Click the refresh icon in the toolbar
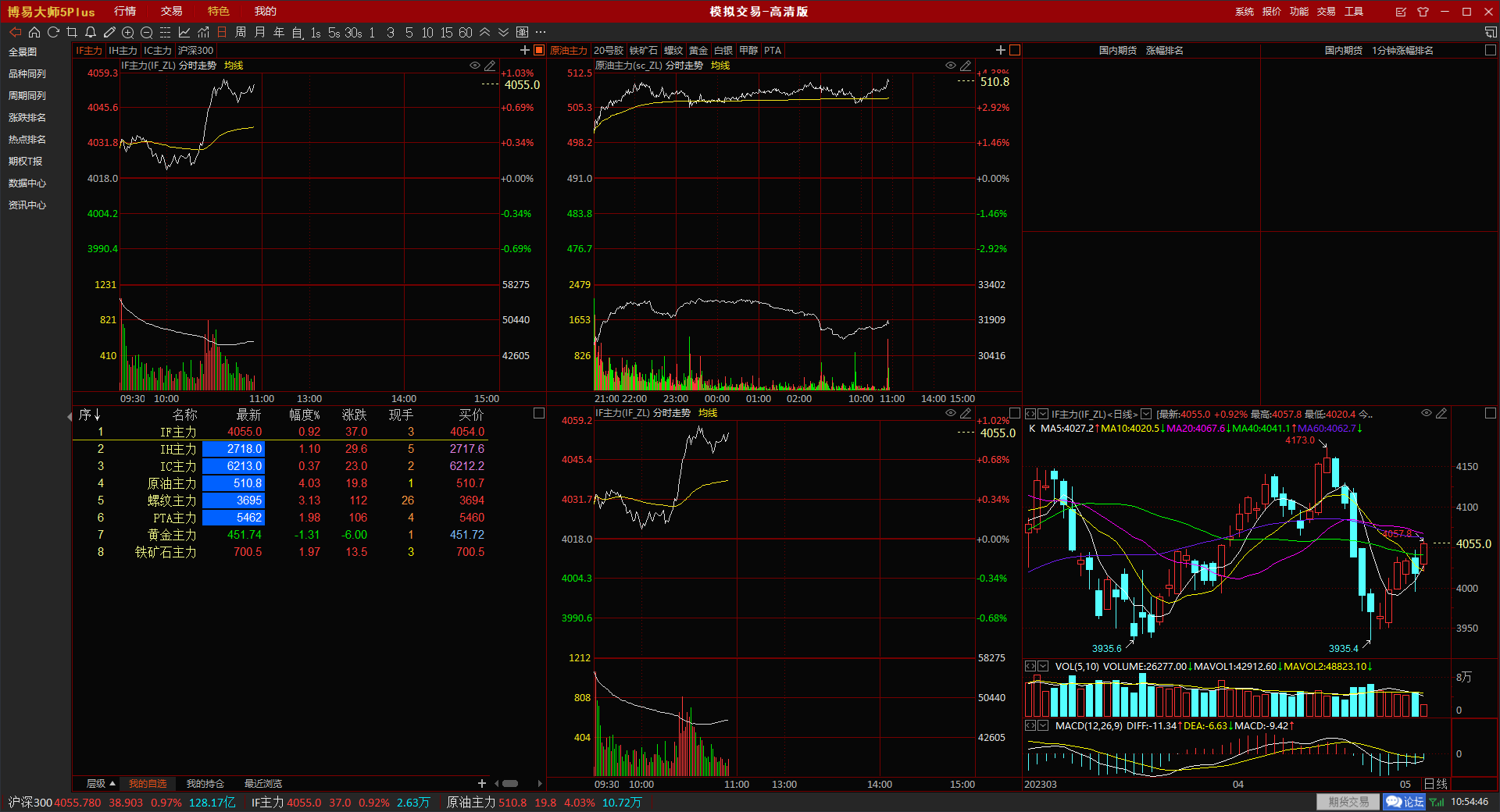Image resolution: width=1500 pixels, height=812 pixels. tap(53, 32)
